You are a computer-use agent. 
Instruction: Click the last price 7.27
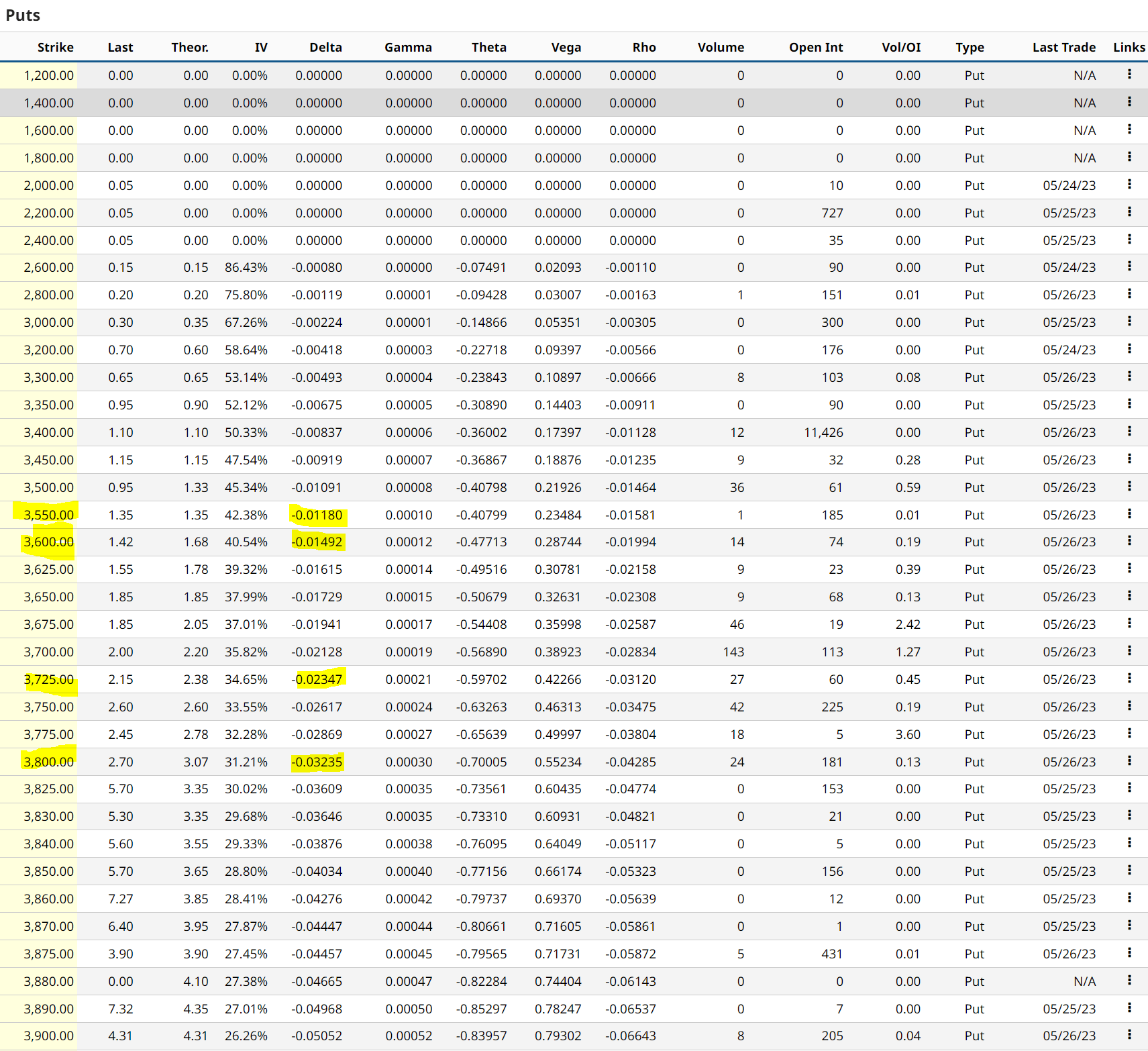click(121, 899)
